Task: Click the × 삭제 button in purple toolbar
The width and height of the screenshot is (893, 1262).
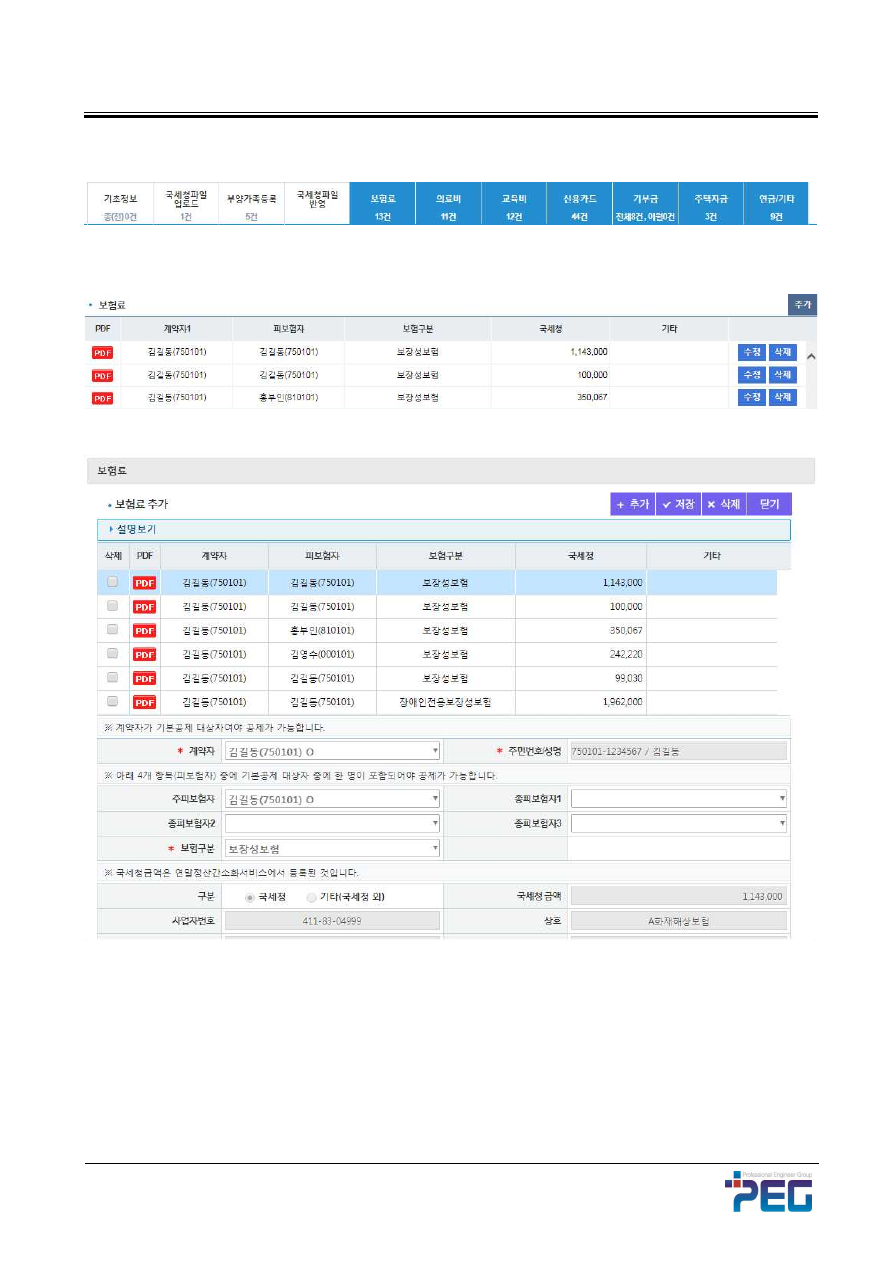Action: (724, 505)
